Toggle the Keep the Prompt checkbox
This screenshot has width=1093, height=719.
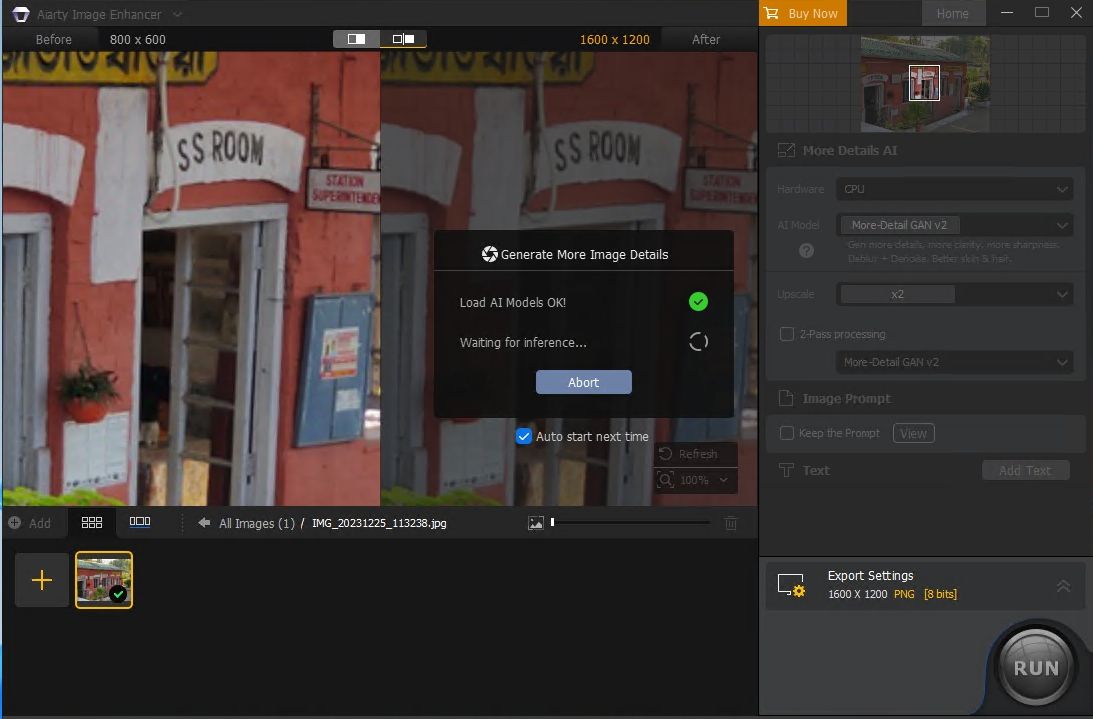[x=786, y=433]
